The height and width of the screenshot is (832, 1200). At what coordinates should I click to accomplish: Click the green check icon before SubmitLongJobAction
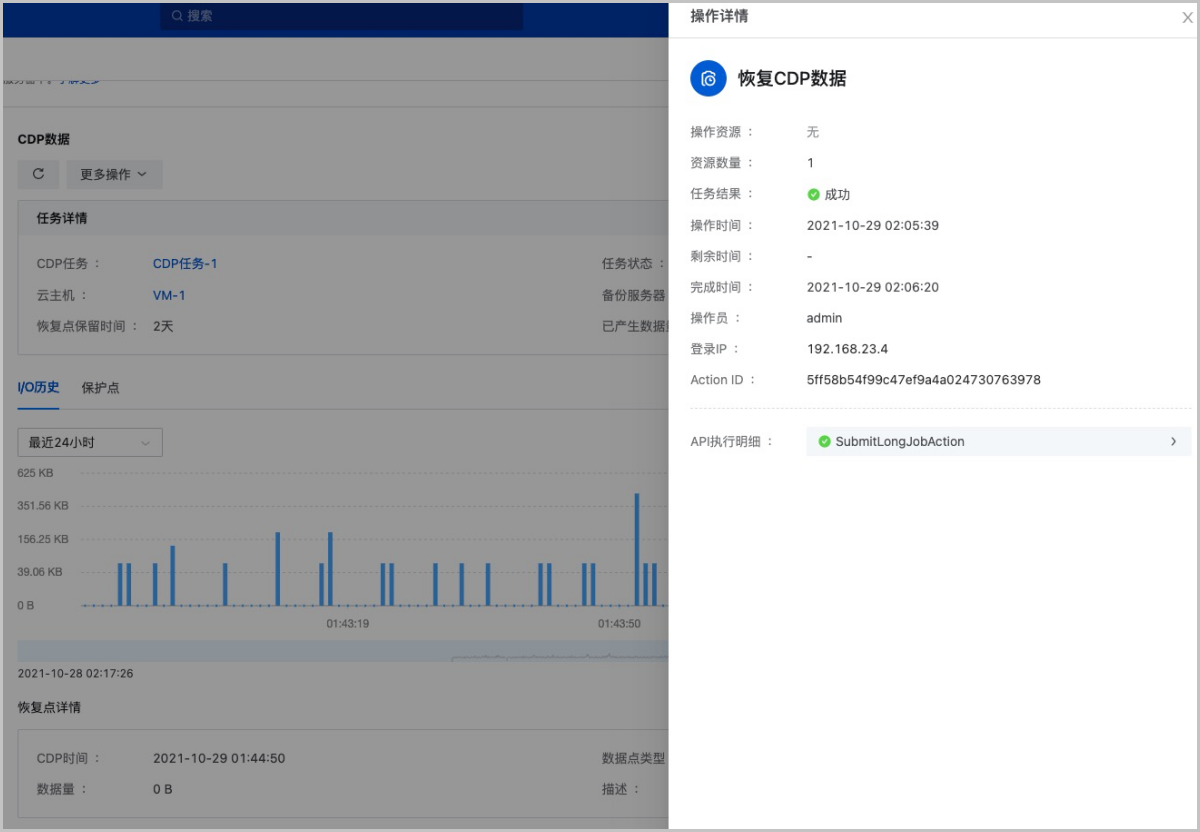tap(824, 441)
